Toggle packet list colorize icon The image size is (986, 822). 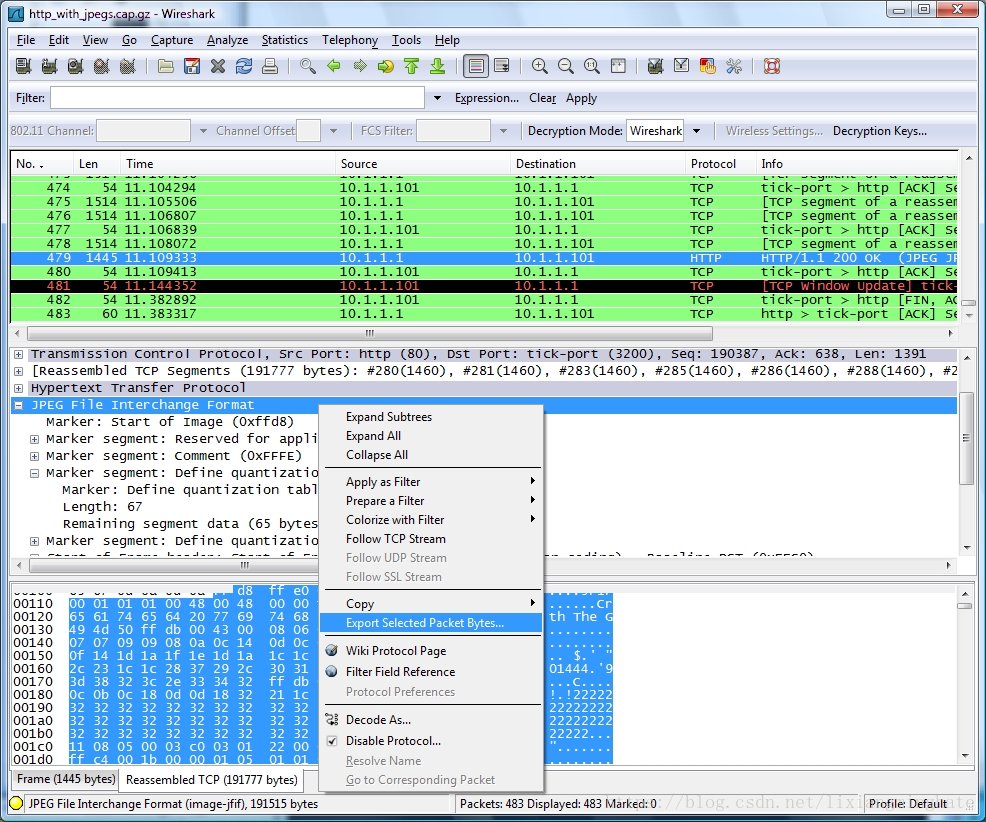[476, 66]
